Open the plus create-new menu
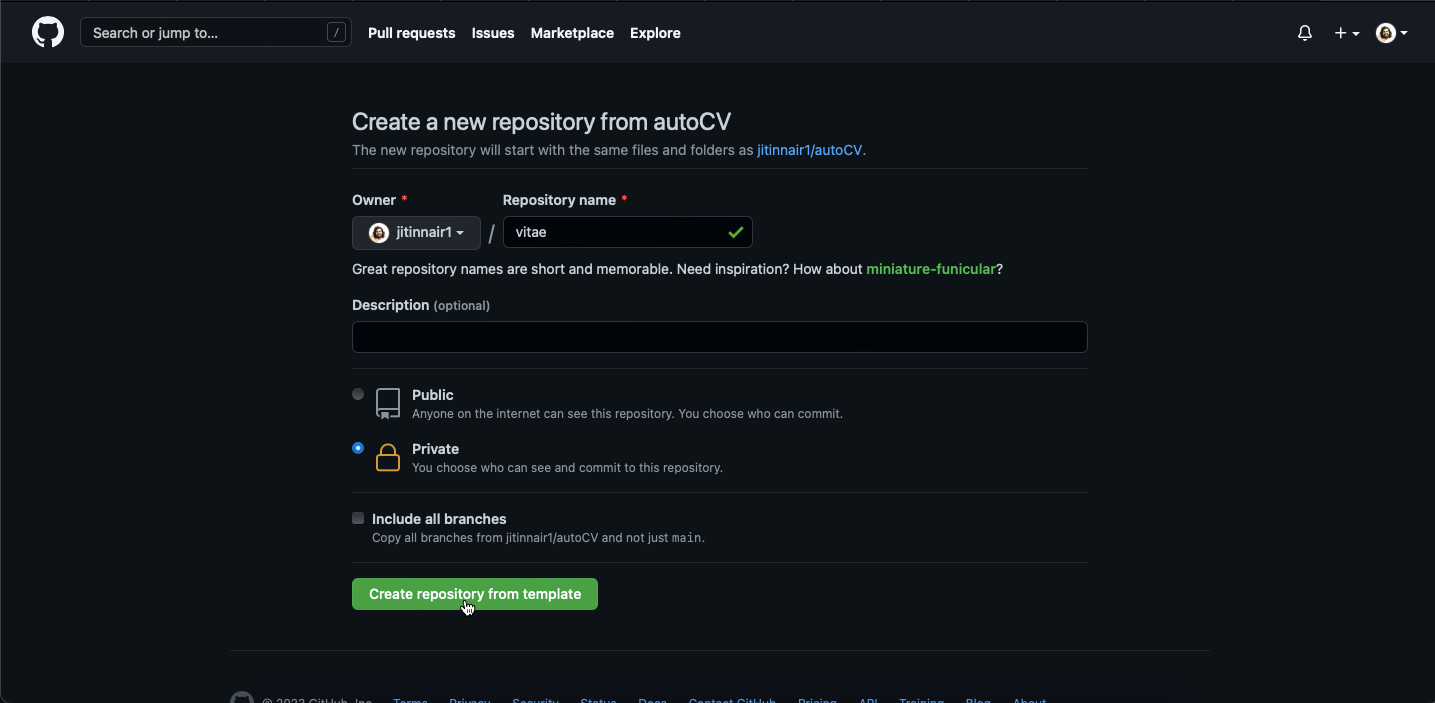1435x703 pixels. [x=1347, y=33]
